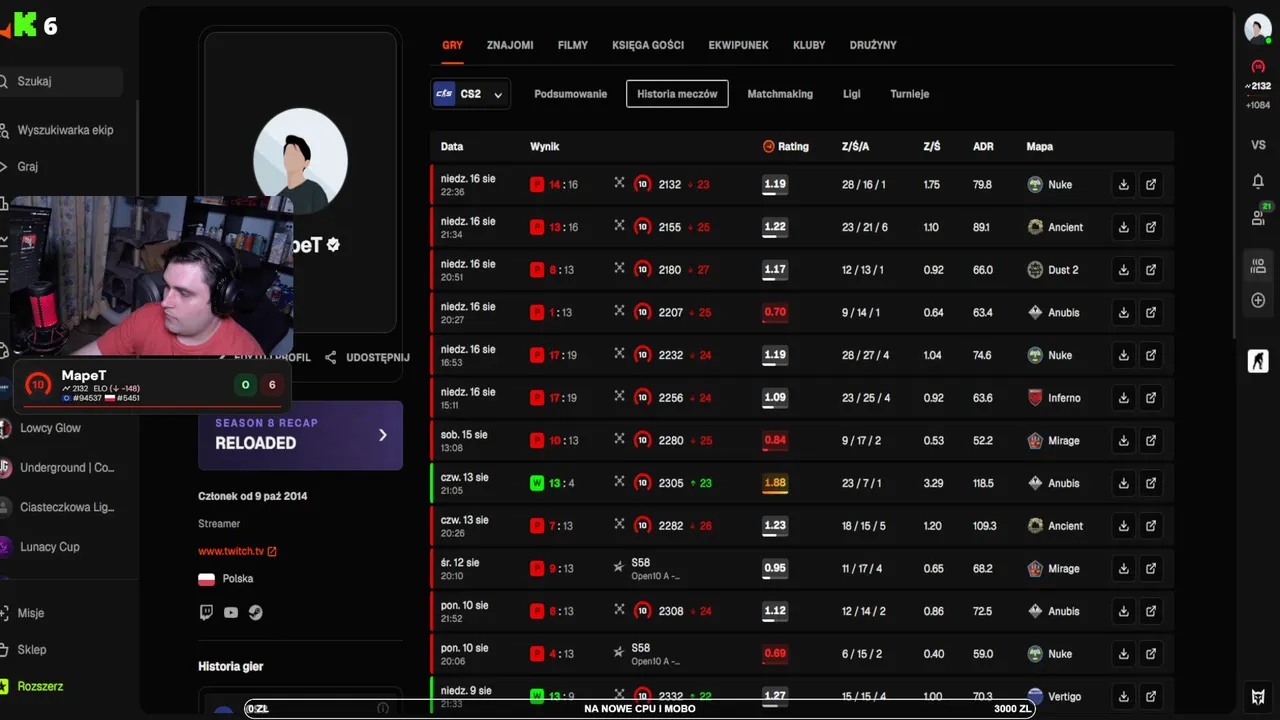Download the demo for the 20:27 Anubis match
The height and width of the screenshot is (720, 1280).
pyautogui.click(x=1124, y=313)
